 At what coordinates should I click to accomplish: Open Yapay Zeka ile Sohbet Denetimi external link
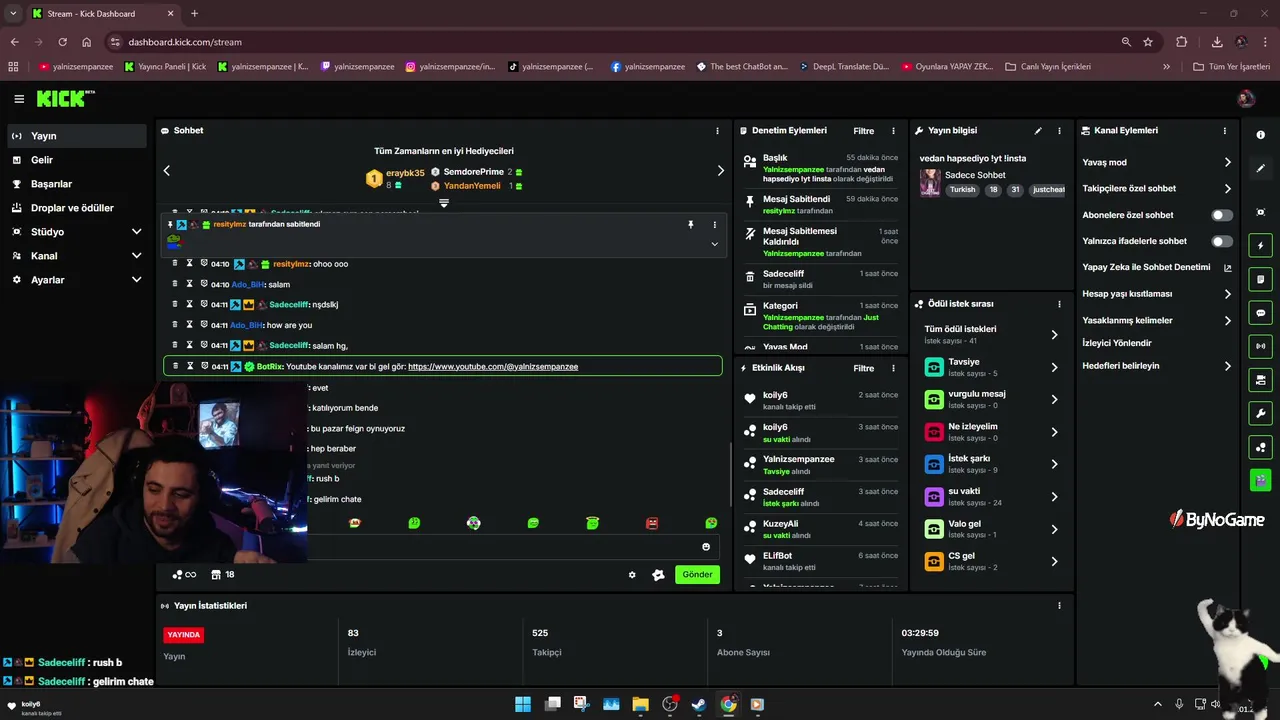pos(1228,268)
